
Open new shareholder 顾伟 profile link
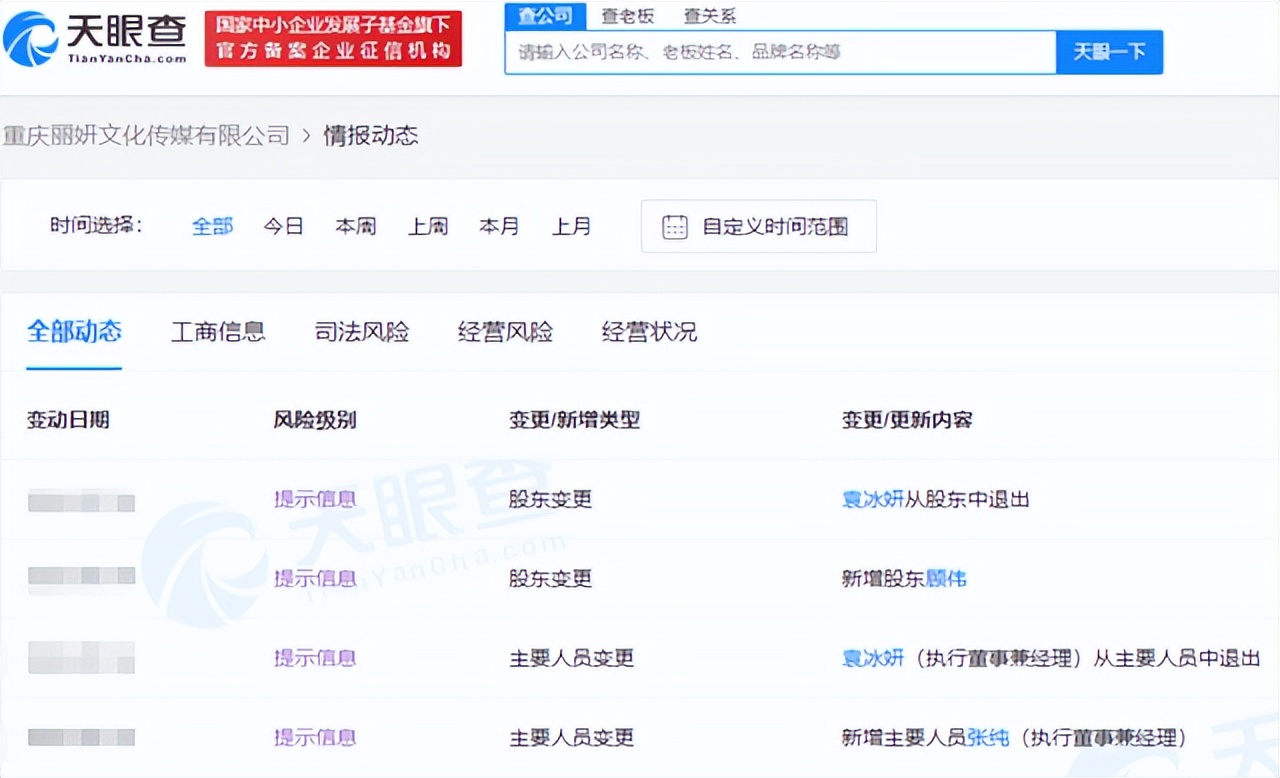[948, 578]
